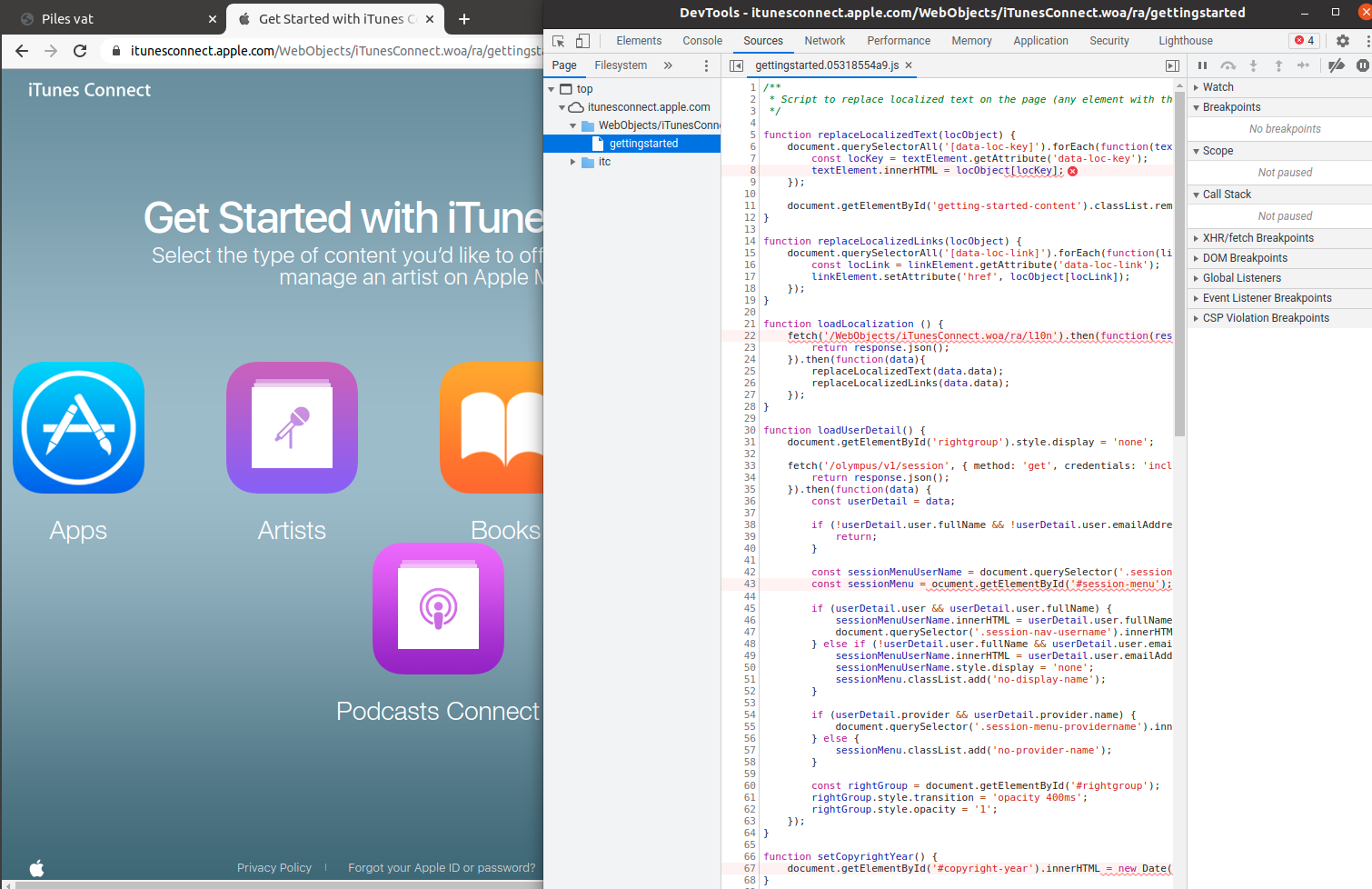Viewport: 1372px width, 889px height.
Task: Click the step out debugger icon
Action: [x=1278, y=65]
